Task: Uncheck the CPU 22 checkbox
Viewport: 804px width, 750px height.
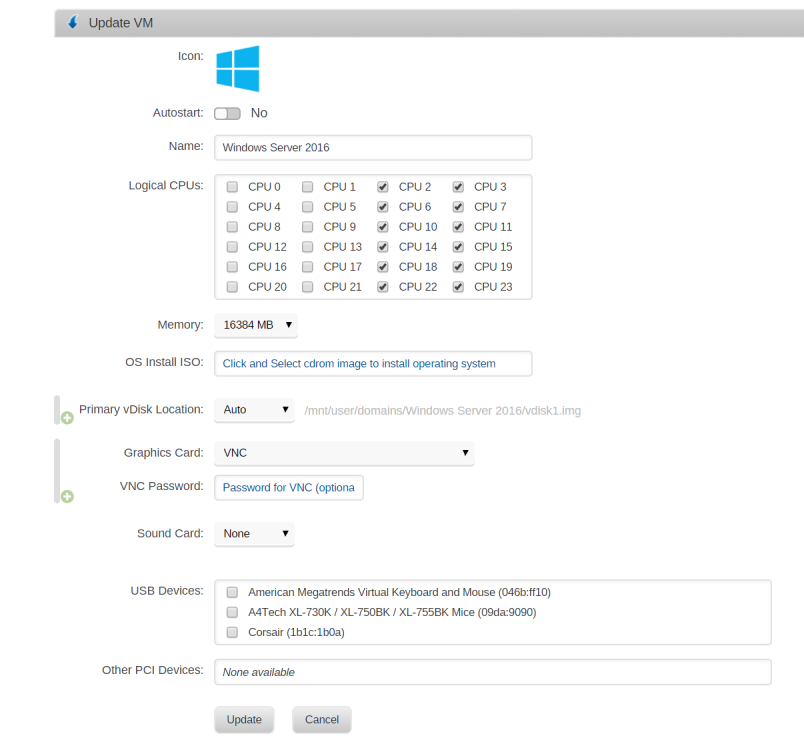Action: tap(383, 287)
